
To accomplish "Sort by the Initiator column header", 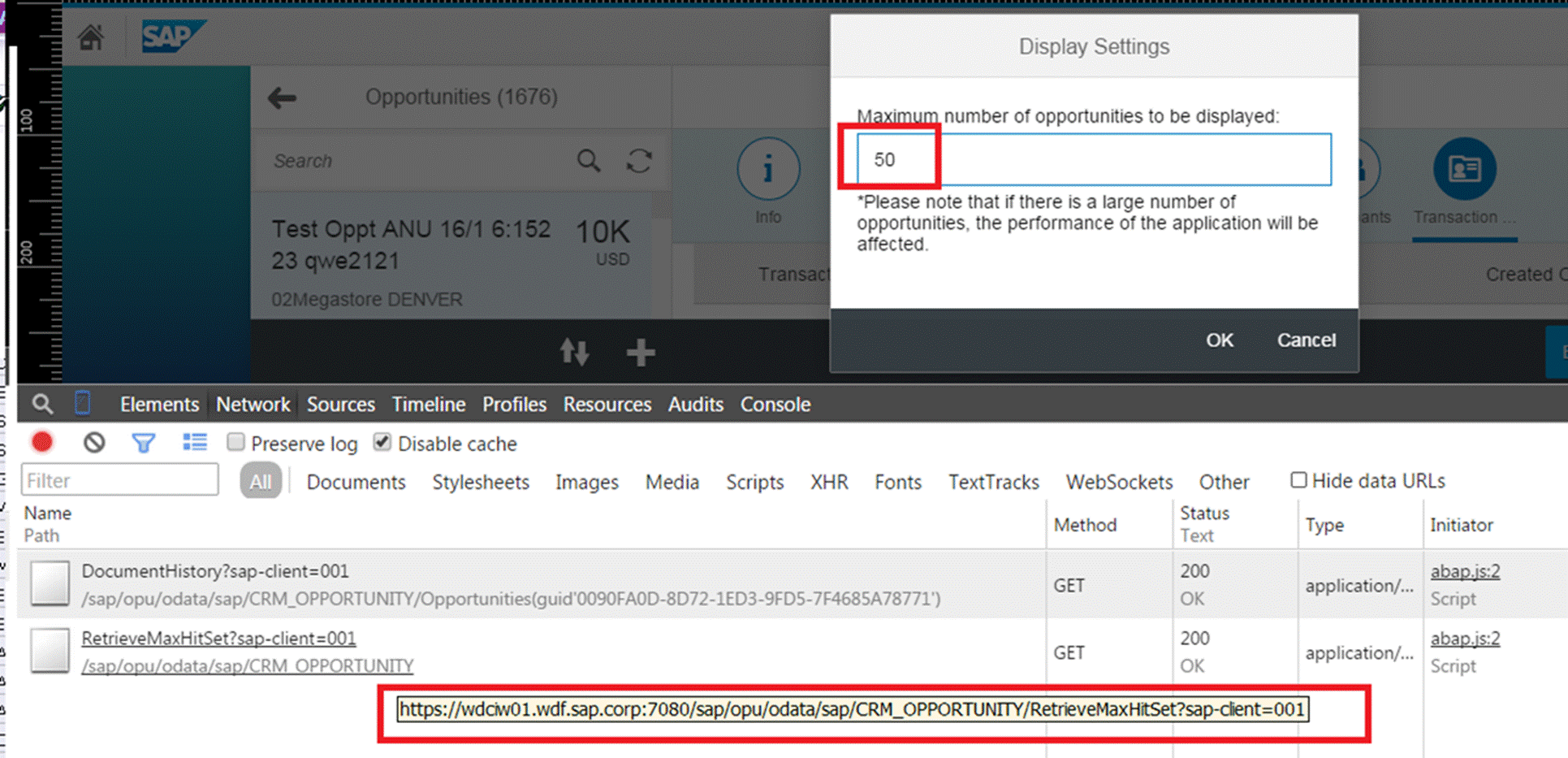I will [x=1462, y=525].
